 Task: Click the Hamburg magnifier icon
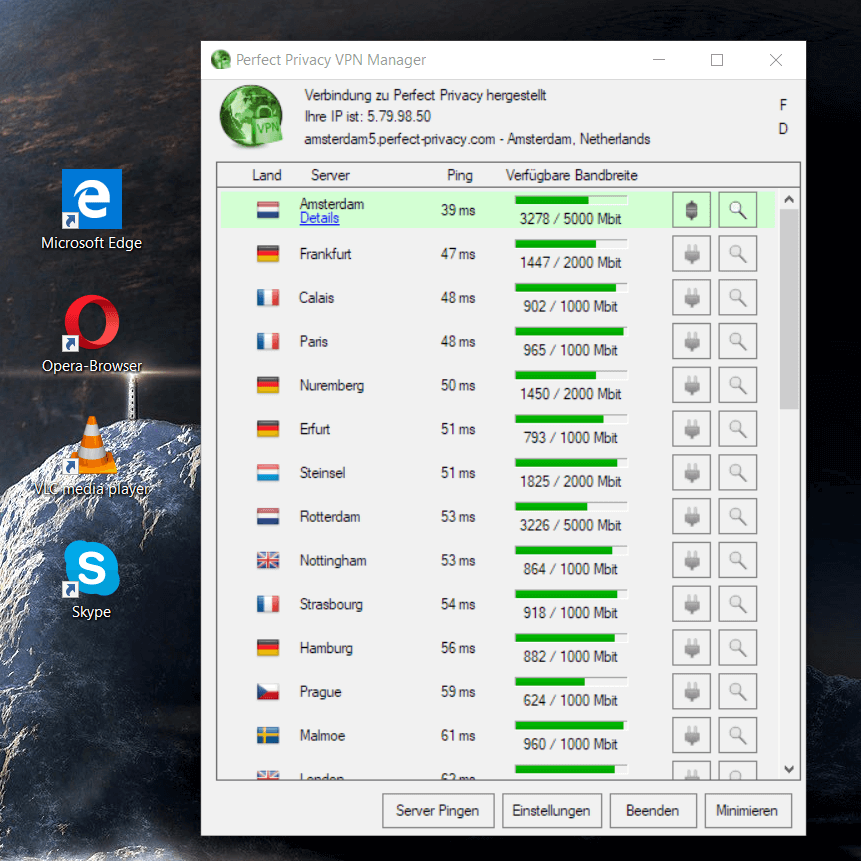coord(737,648)
